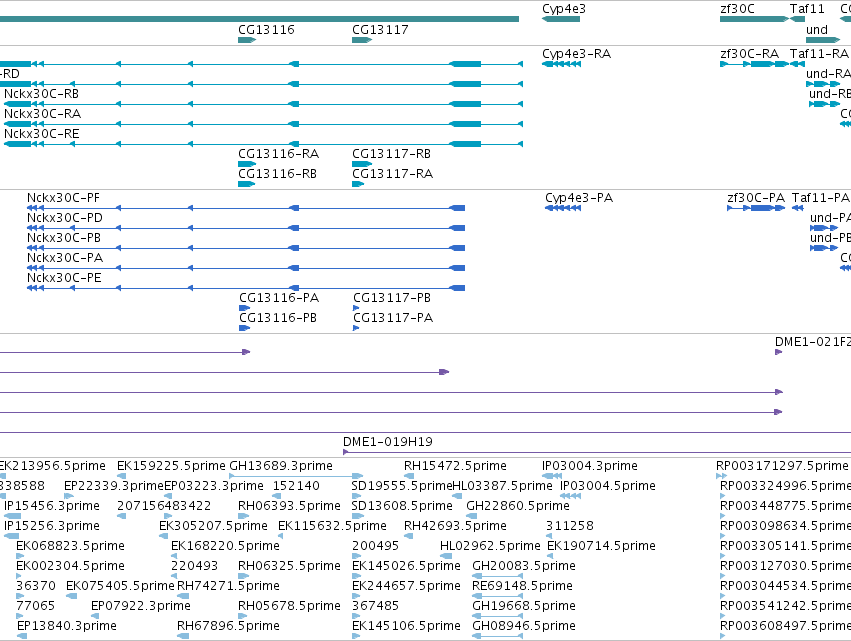
Task: Open the EP07922.3prime EST label
Action: click(x=141, y=606)
